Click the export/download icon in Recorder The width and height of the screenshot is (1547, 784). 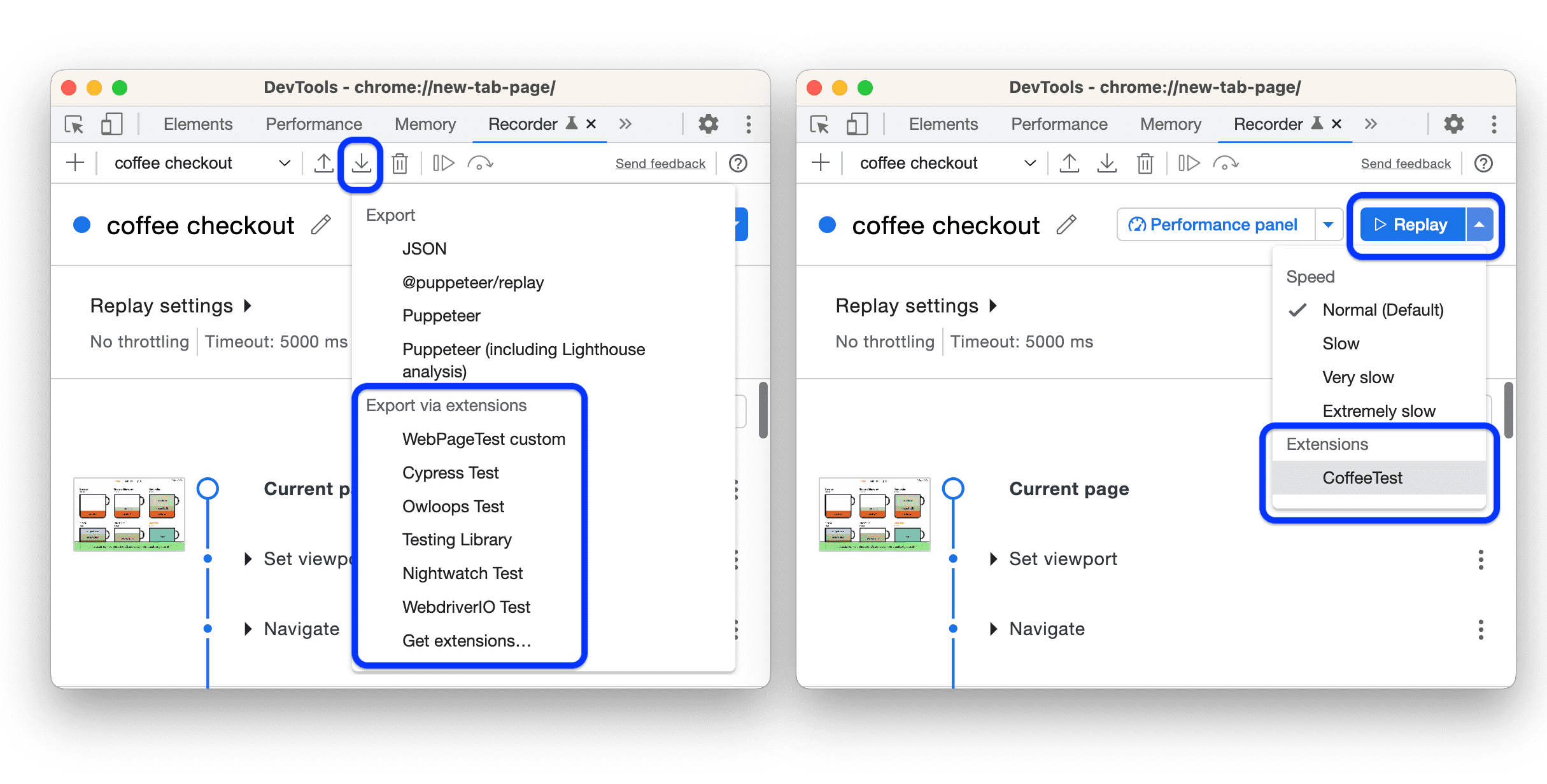(x=362, y=163)
